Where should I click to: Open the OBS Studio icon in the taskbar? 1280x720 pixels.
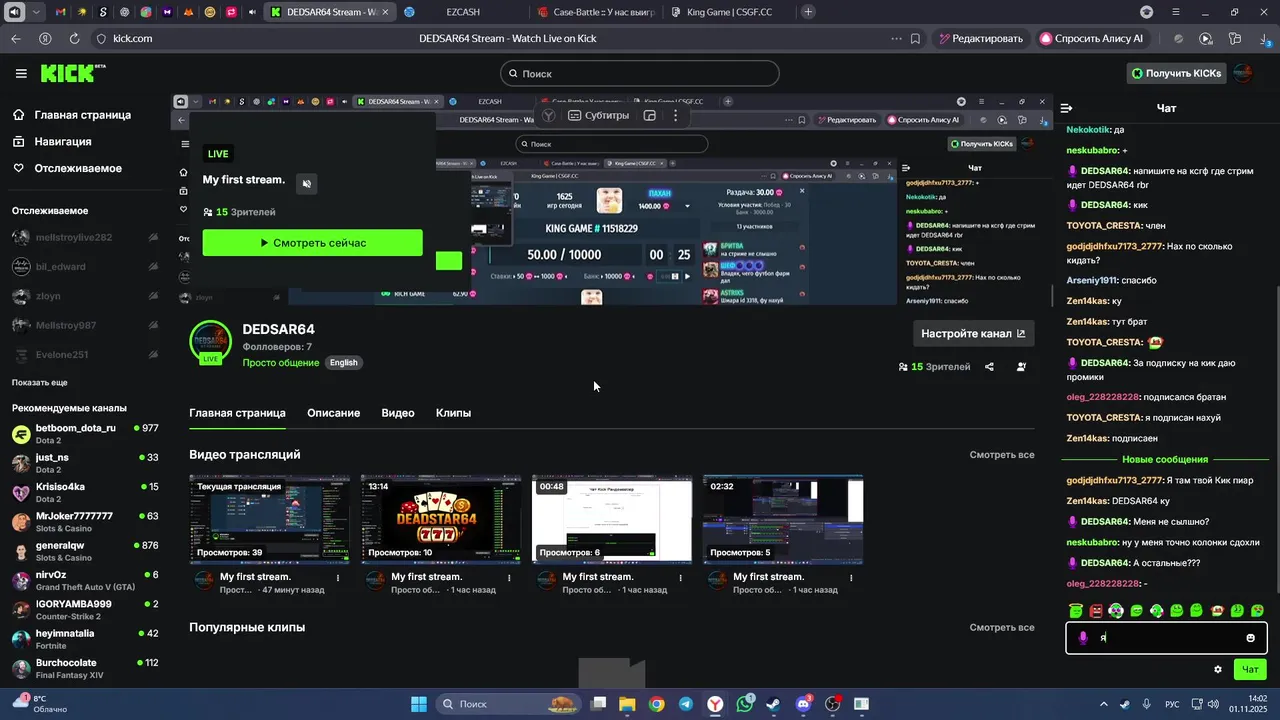click(832, 704)
